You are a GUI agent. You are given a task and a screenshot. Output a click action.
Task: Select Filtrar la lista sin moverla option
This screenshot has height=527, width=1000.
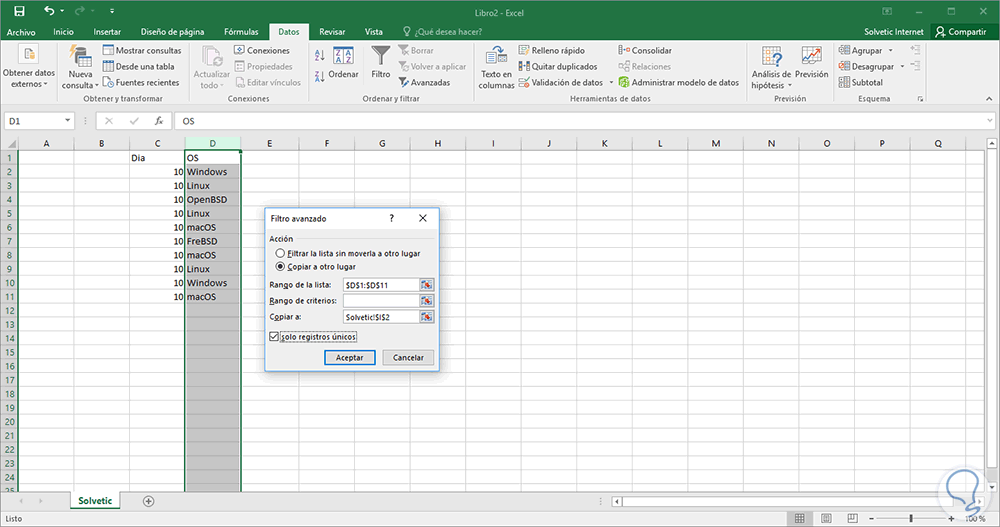click(280, 254)
